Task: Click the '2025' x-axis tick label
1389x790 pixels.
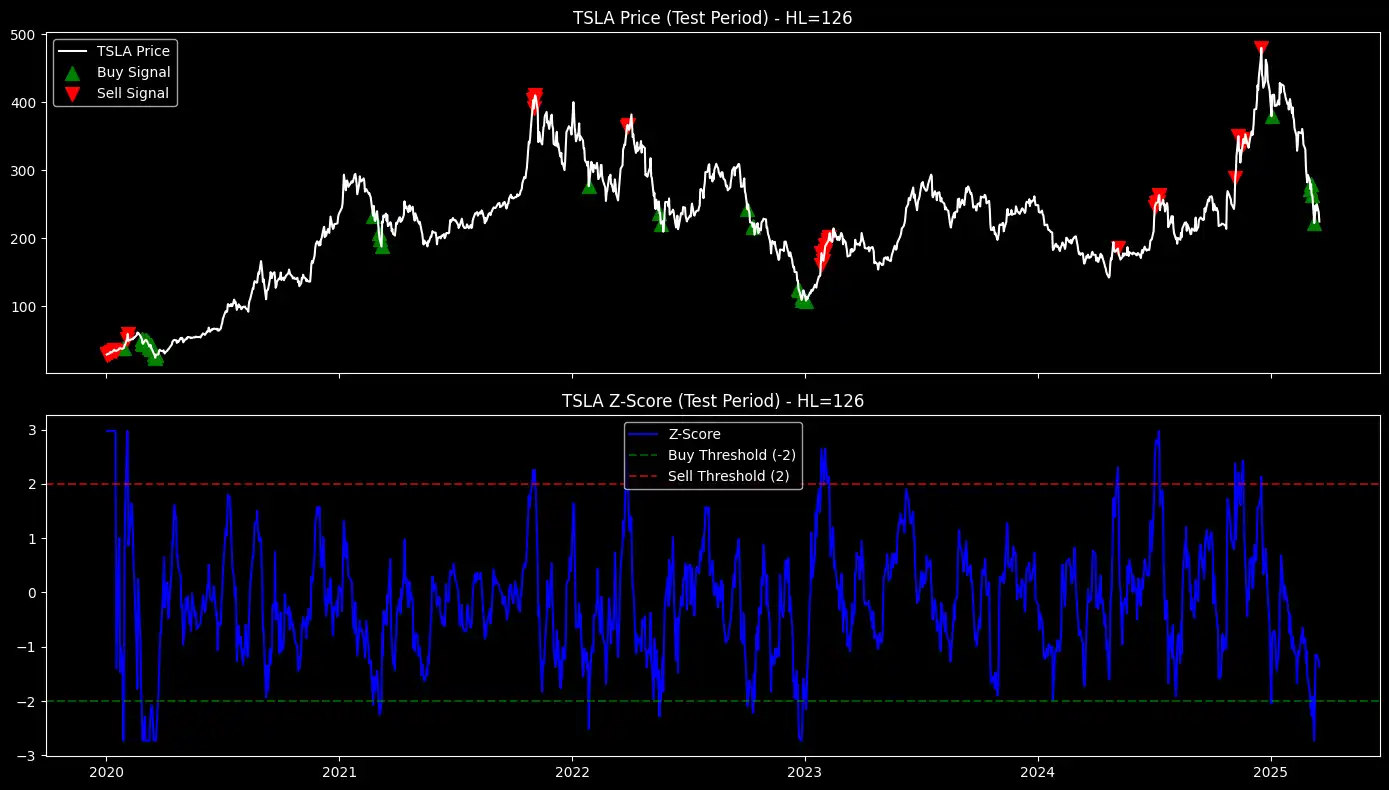Action: (x=1271, y=773)
